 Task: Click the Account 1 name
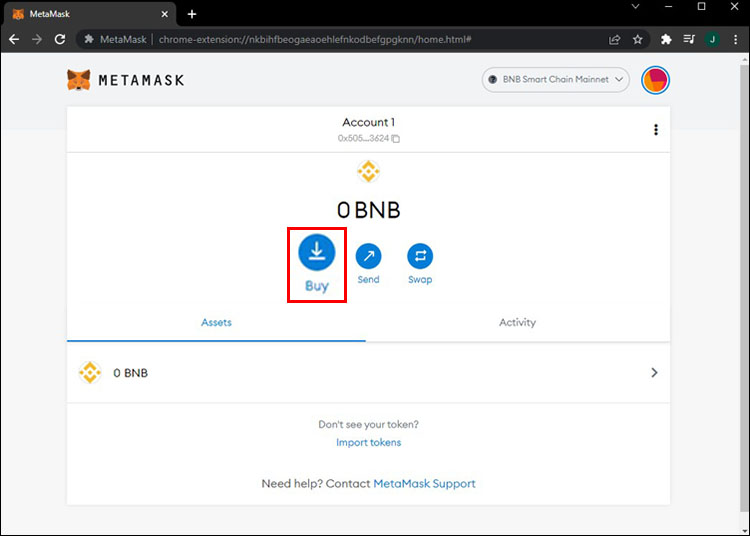(x=368, y=122)
